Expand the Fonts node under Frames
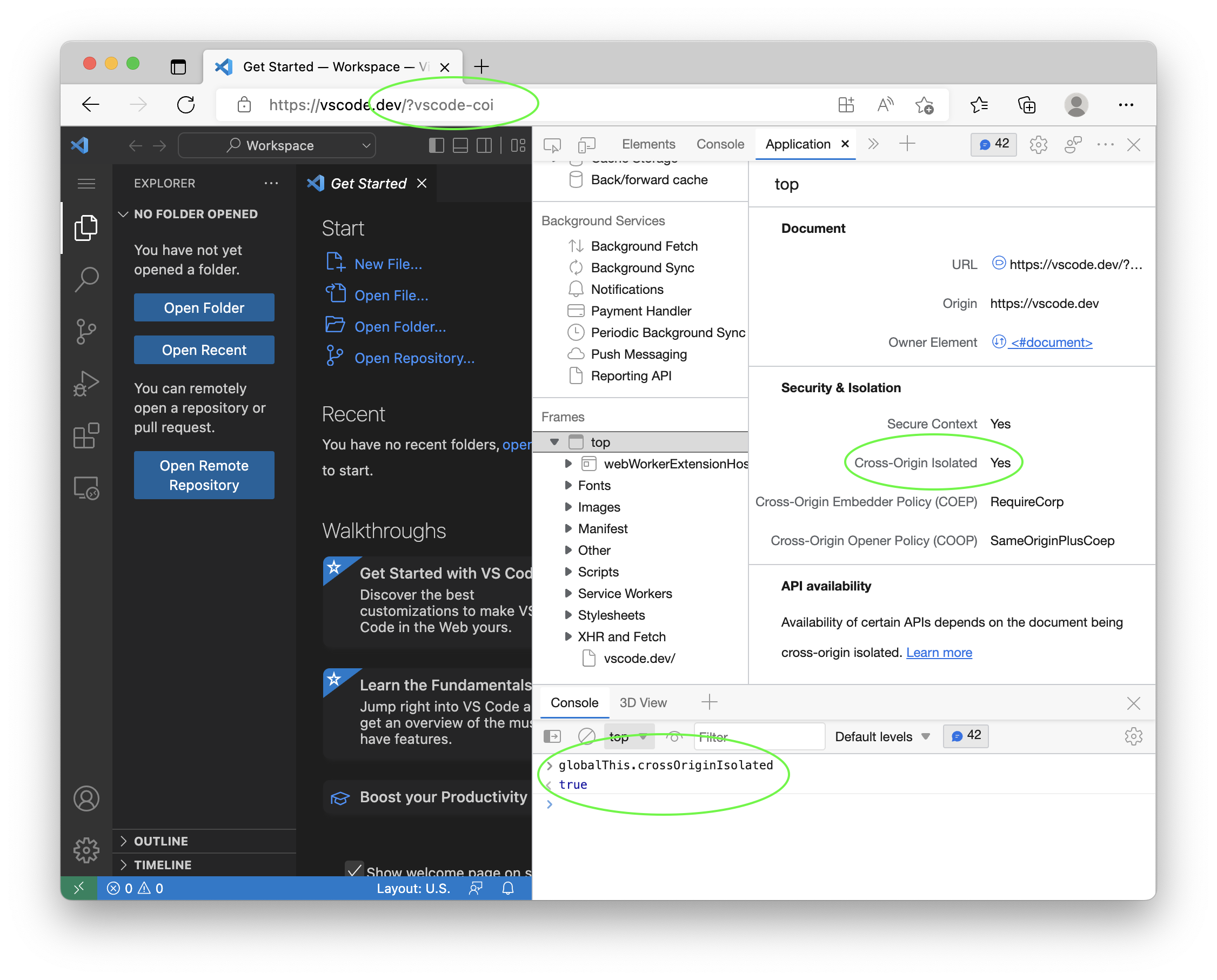 pyautogui.click(x=568, y=485)
